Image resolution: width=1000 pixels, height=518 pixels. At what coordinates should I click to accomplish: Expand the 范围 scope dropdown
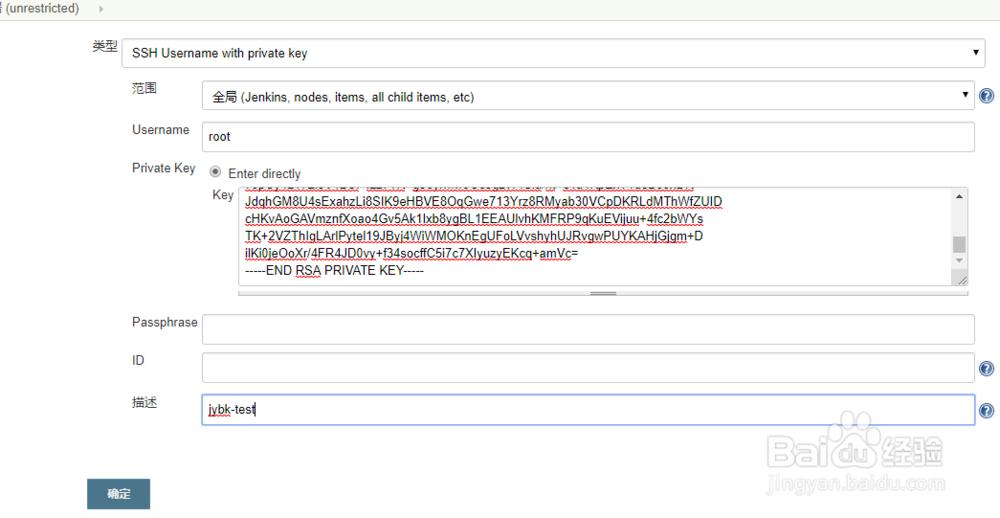pyautogui.click(x=588, y=97)
